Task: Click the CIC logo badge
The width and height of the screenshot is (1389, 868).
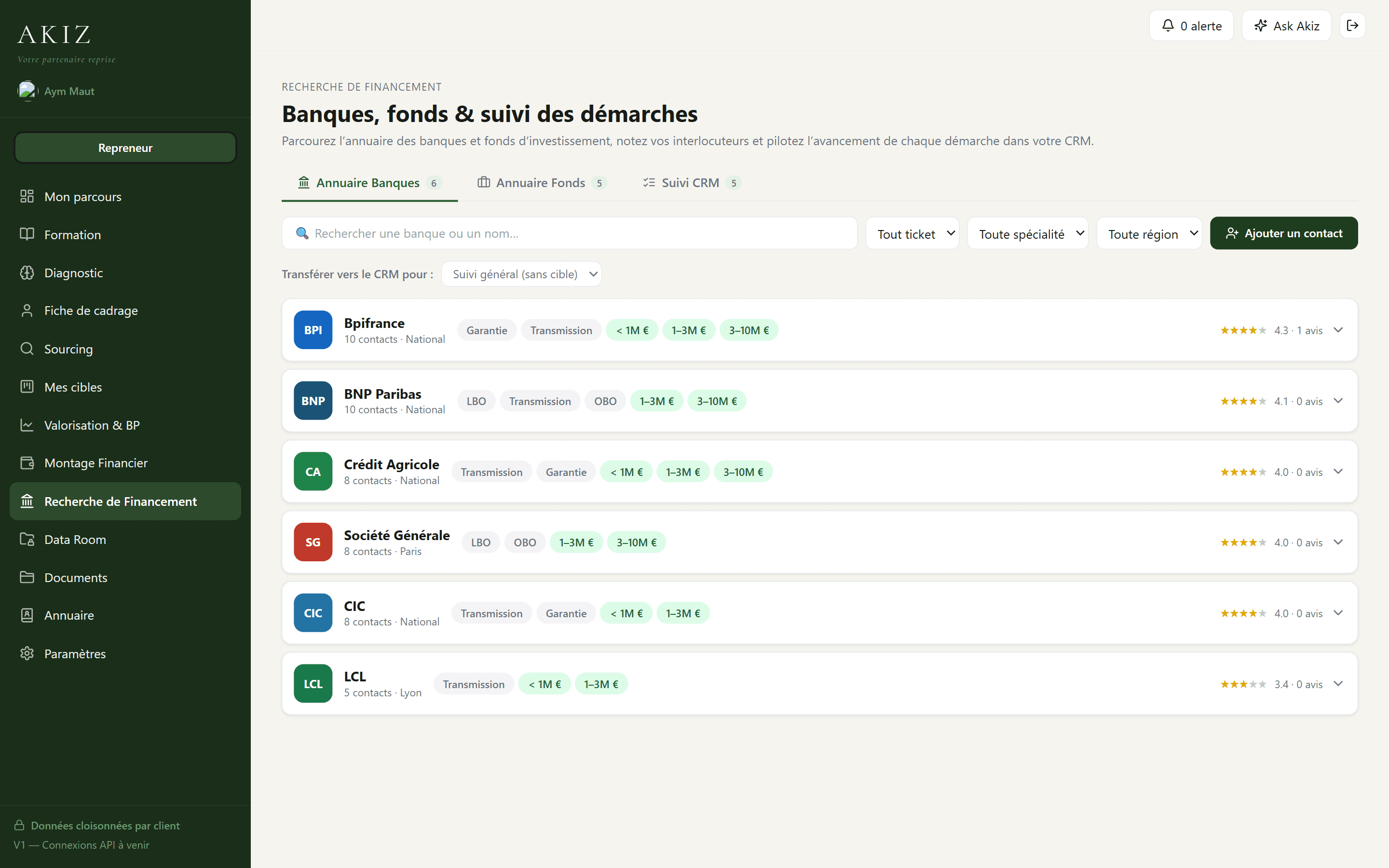Action: click(x=313, y=612)
